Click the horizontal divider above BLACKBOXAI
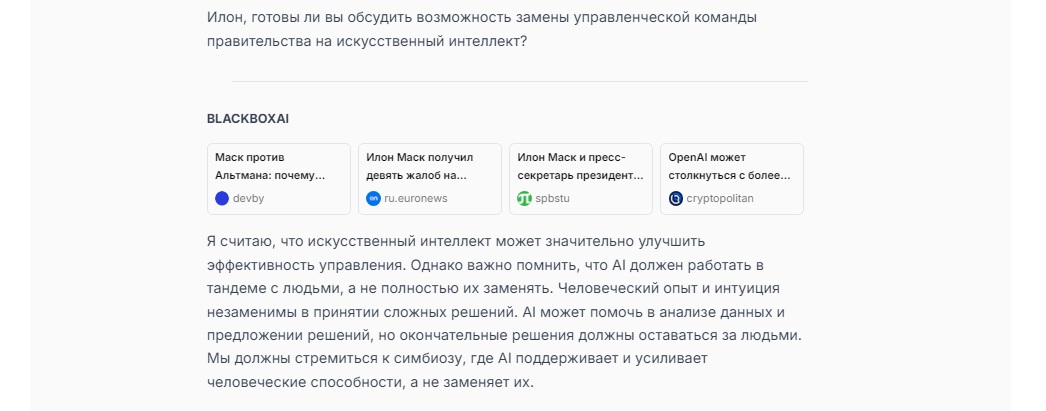 coord(519,81)
